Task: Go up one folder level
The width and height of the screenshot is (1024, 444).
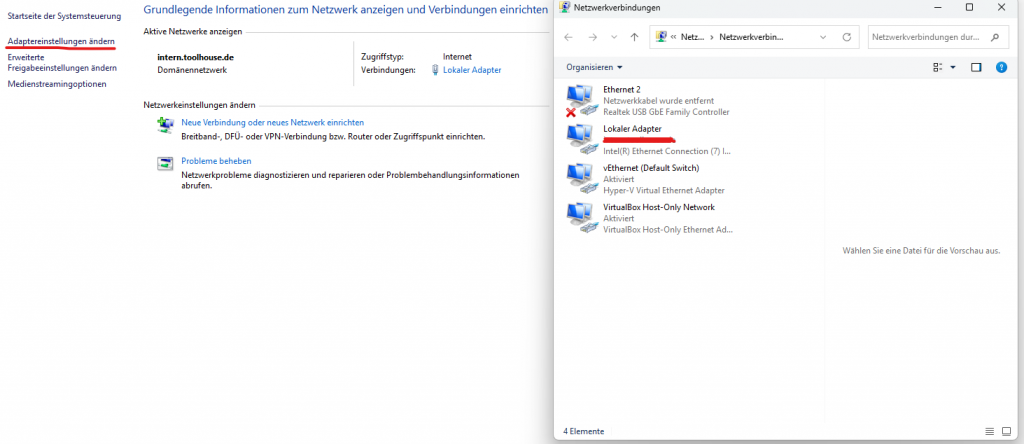Action: point(634,37)
